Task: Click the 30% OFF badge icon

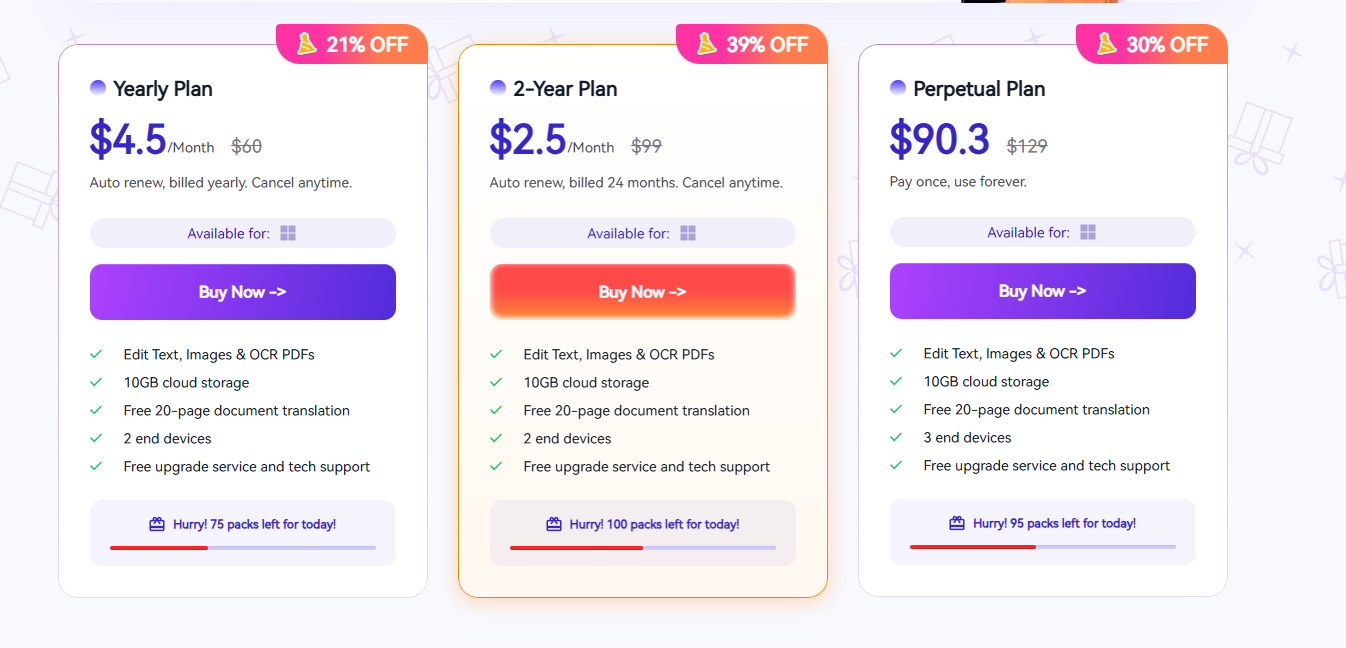Action: tap(1106, 43)
